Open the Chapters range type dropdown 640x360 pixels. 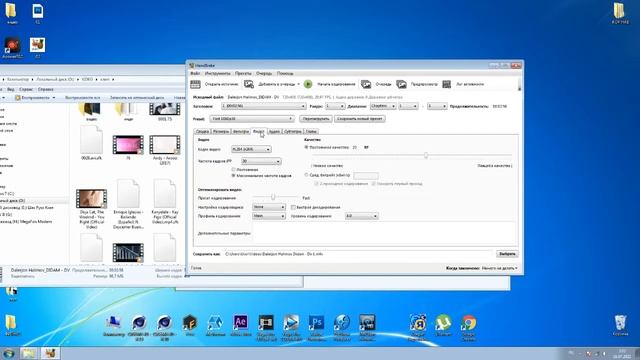pos(383,106)
